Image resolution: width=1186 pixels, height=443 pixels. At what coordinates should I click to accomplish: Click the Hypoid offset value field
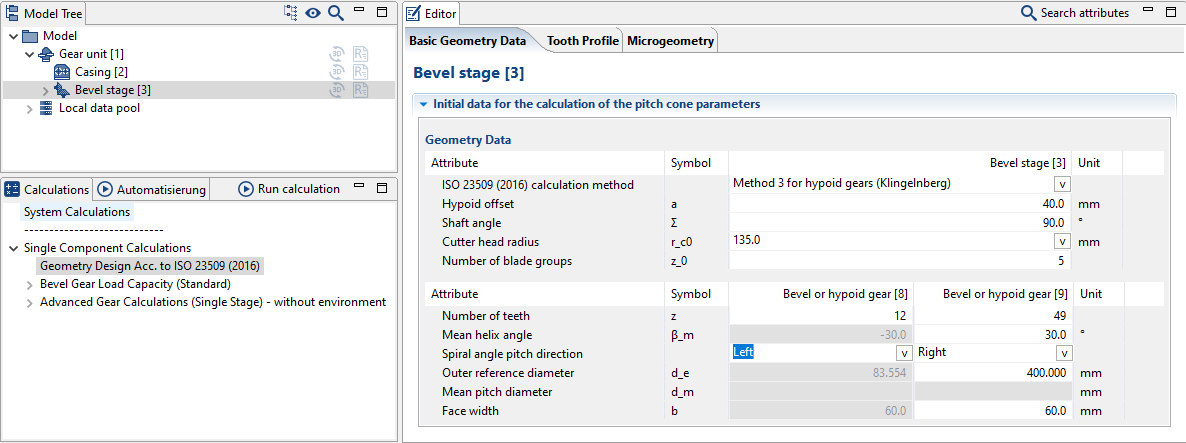(x=900, y=203)
